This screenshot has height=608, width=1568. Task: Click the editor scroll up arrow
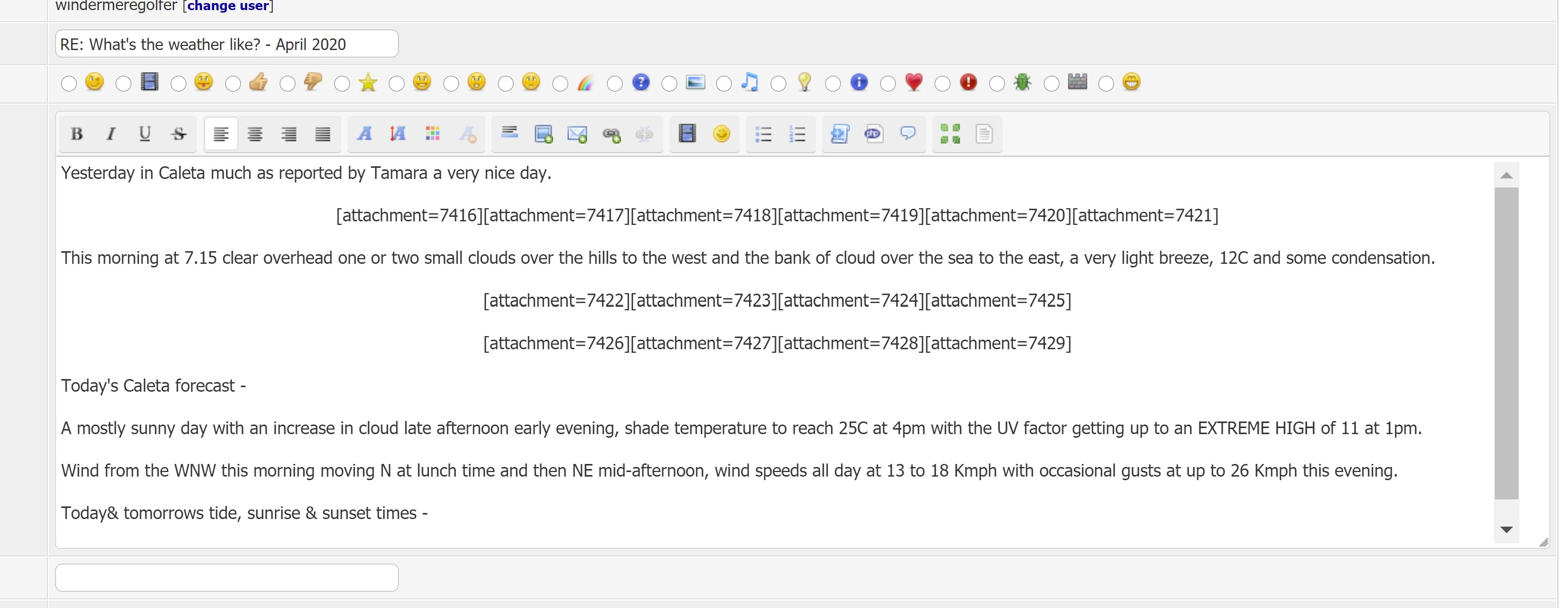pyautogui.click(x=1506, y=175)
